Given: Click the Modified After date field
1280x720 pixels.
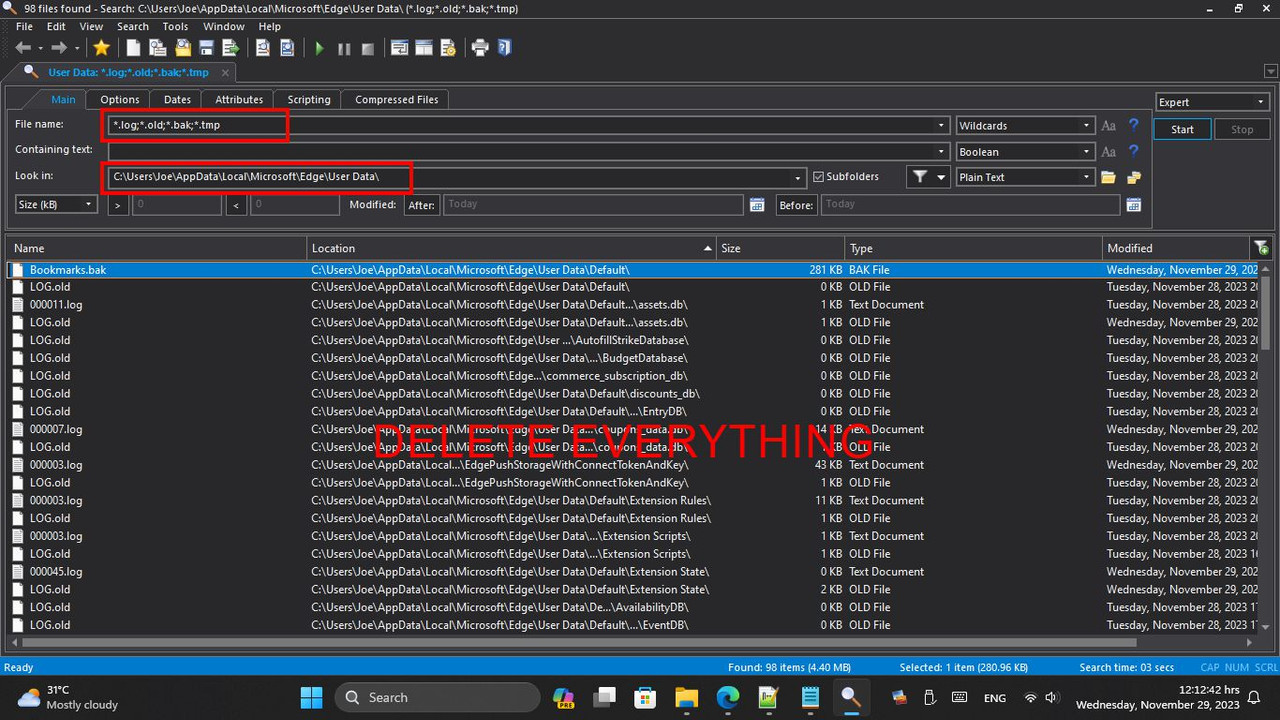Looking at the screenshot, I should point(594,204).
